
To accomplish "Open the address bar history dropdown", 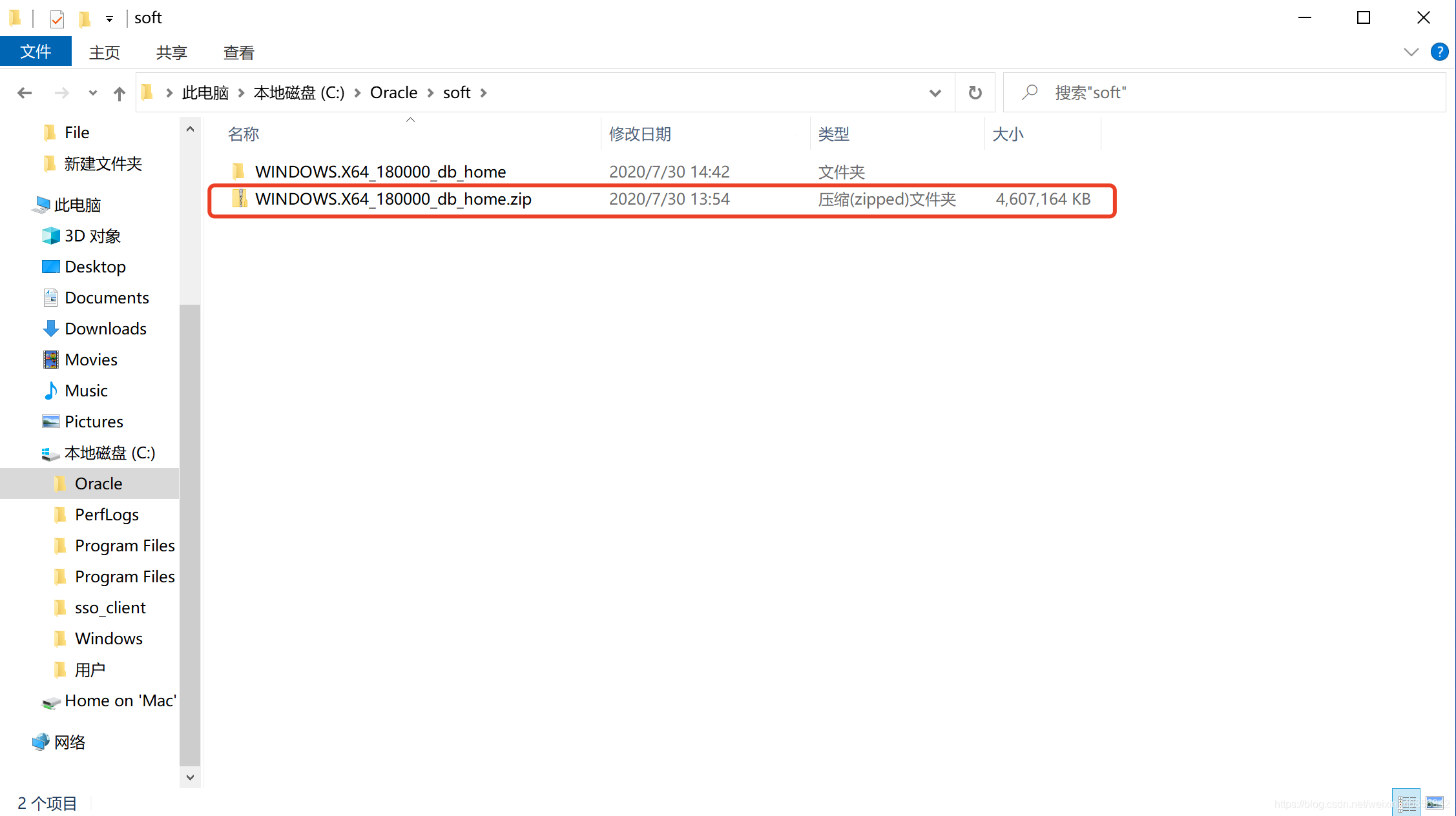I will pyautogui.click(x=934, y=93).
